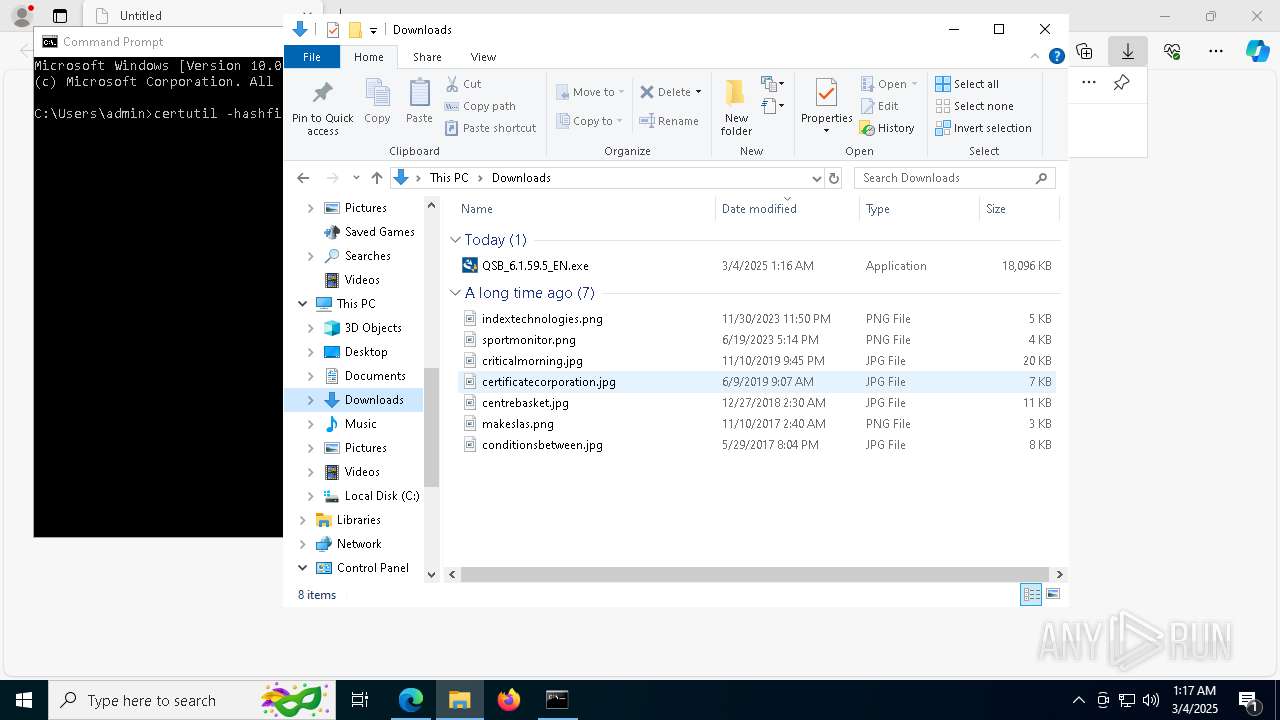The height and width of the screenshot is (720, 1280).
Task: Go up one folder level arrow
Action: pyautogui.click(x=376, y=178)
